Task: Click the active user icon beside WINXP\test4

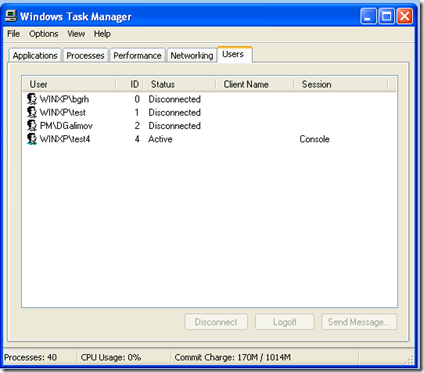Action: [x=32, y=139]
